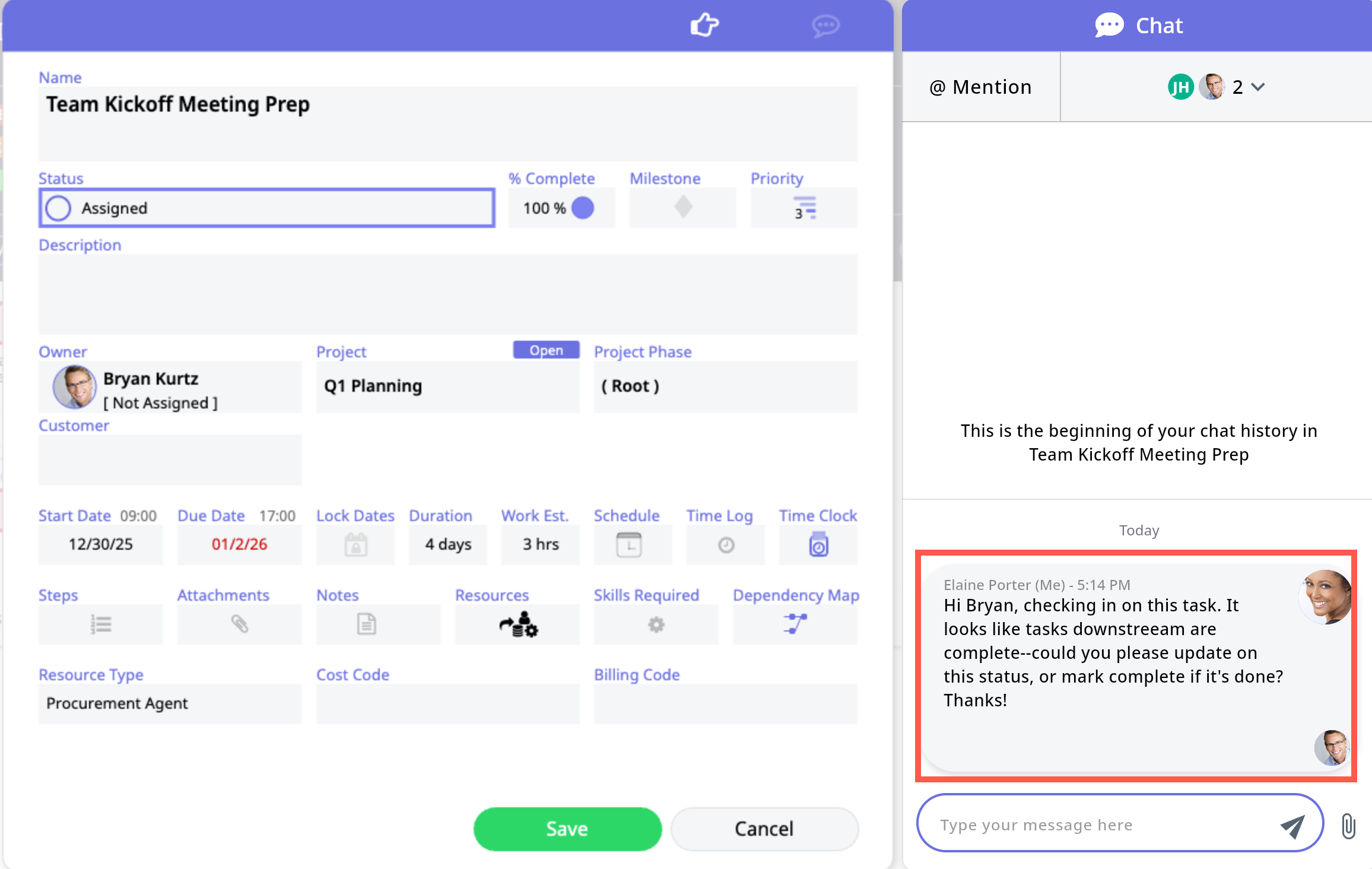Click the chat message input field
Screen dimensions: 1372x869
pyautogui.click(x=1098, y=825)
